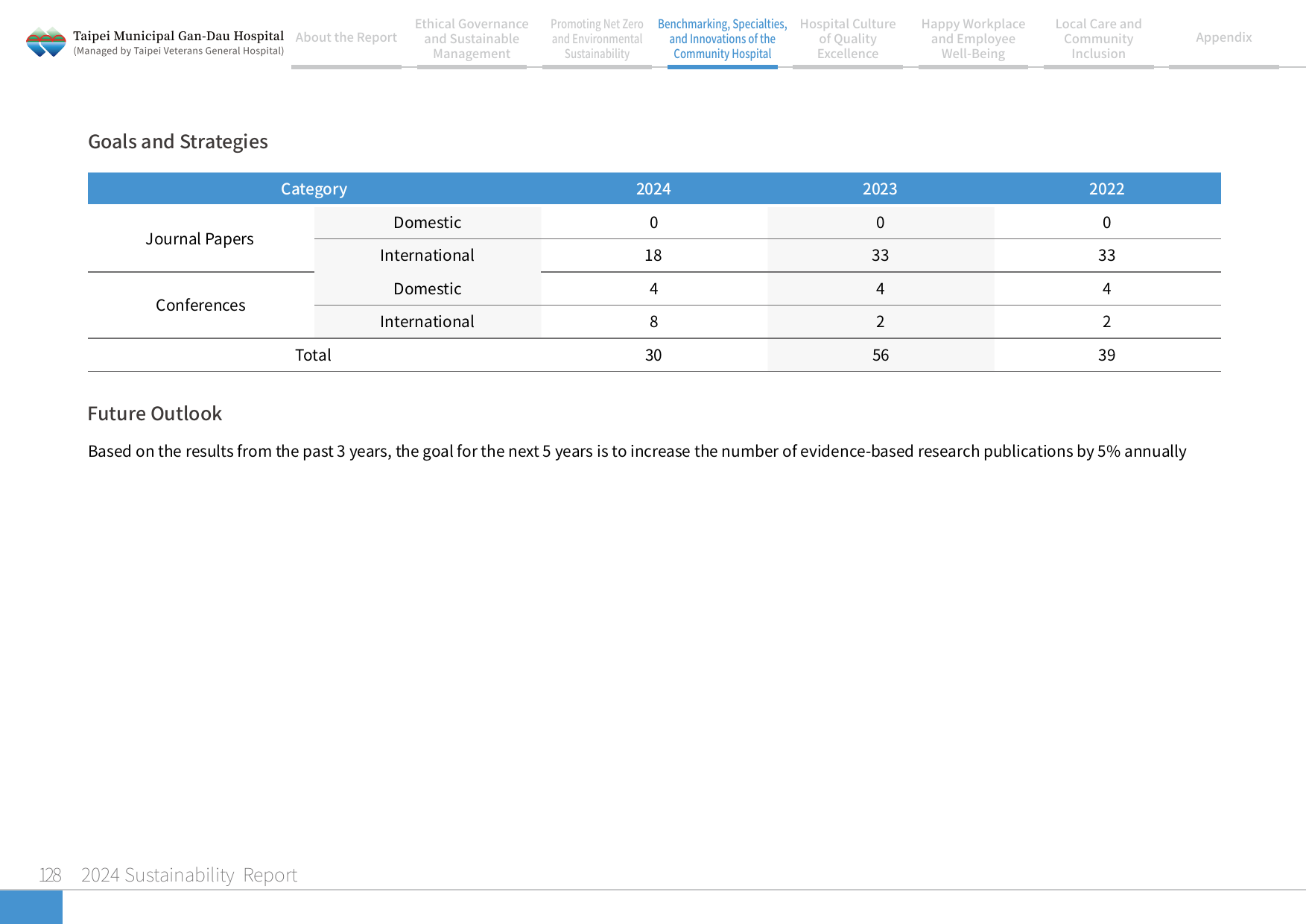Image resolution: width=1306 pixels, height=924 pixels.
Task: Click International under Journal Papers
Action: [x=427, y=255]
